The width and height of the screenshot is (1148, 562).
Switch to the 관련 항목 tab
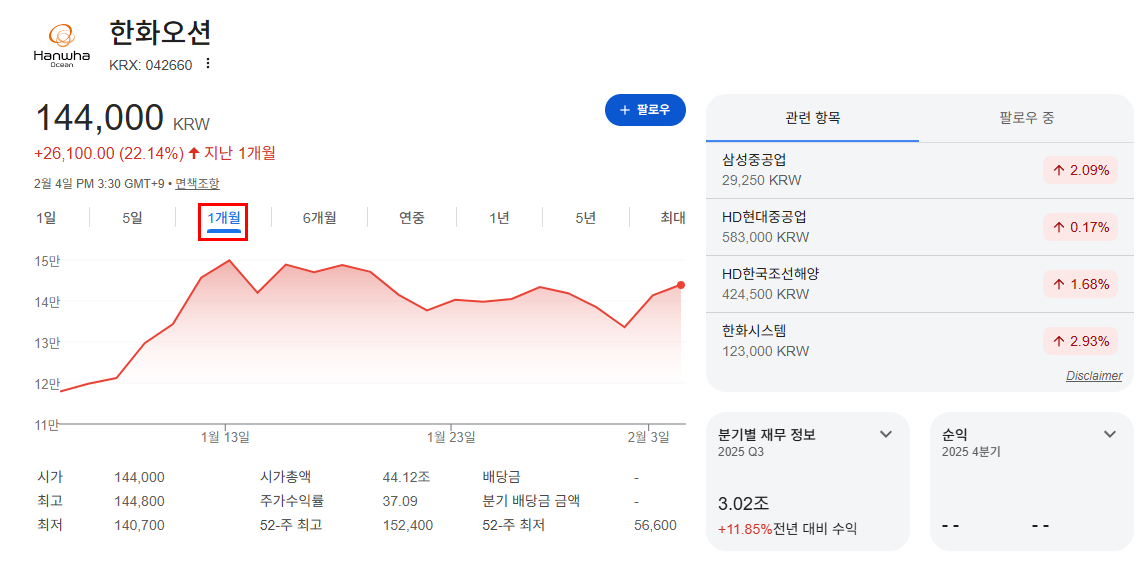(813, 118)
